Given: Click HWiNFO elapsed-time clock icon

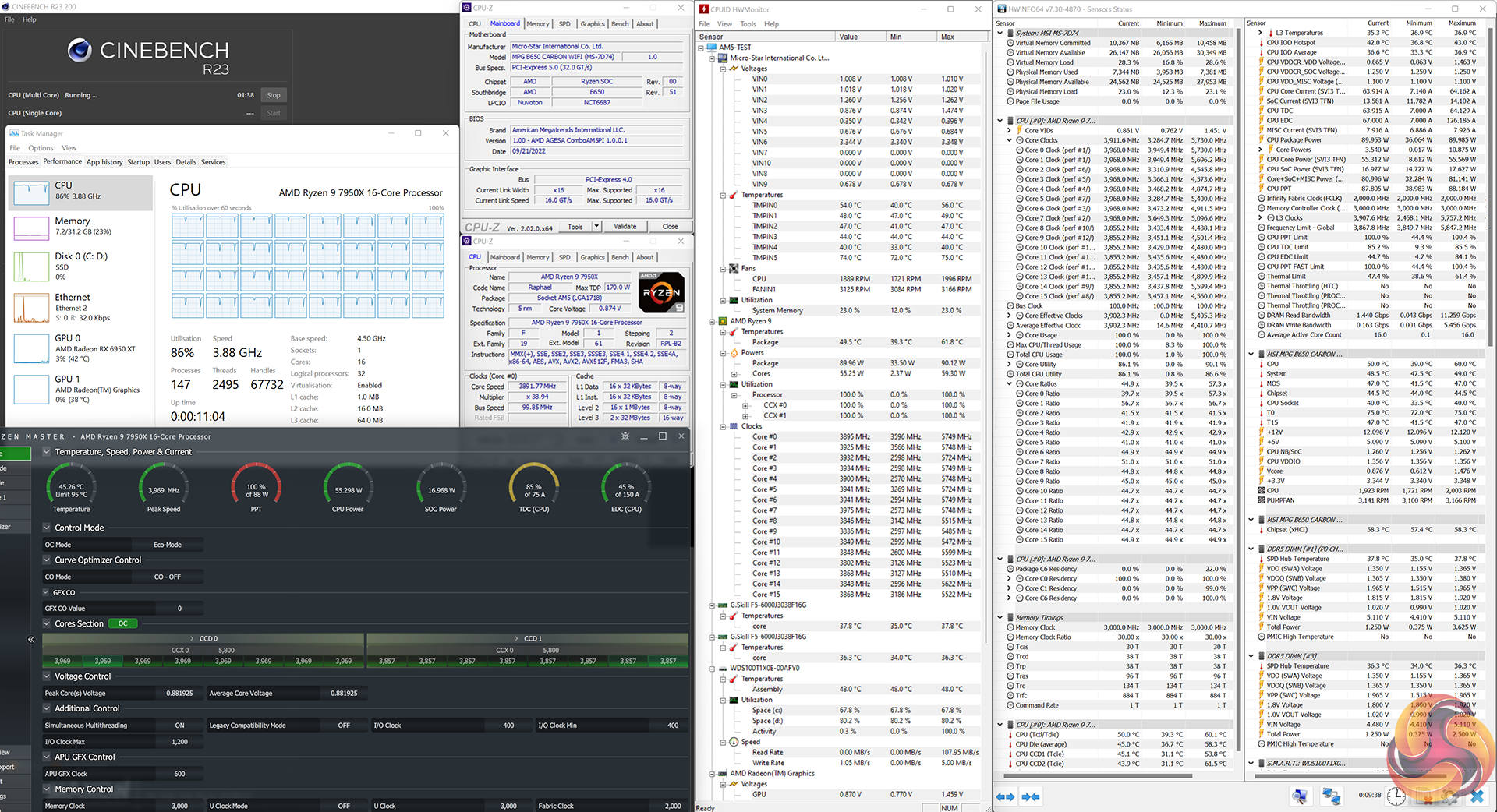Looking at the screenshot, I should coord(1396,796).
